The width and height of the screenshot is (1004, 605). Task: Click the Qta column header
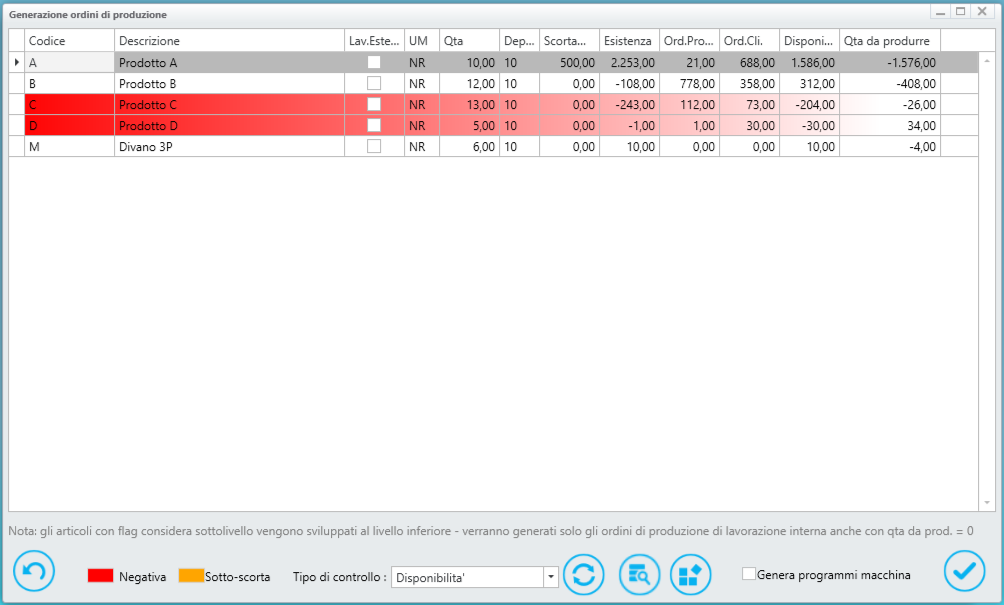pos(469,40)
